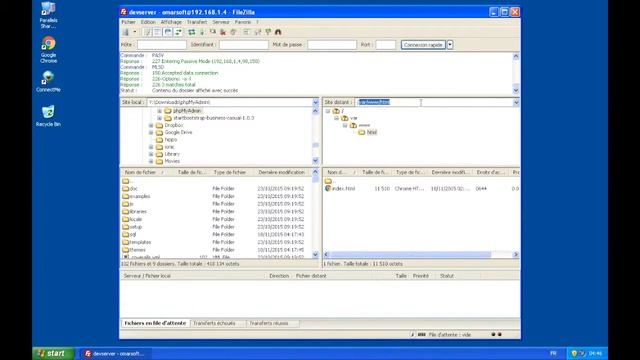Open the ? help menu
The height and width of the screenshot is (360, 640).
[x=257, y=22]
